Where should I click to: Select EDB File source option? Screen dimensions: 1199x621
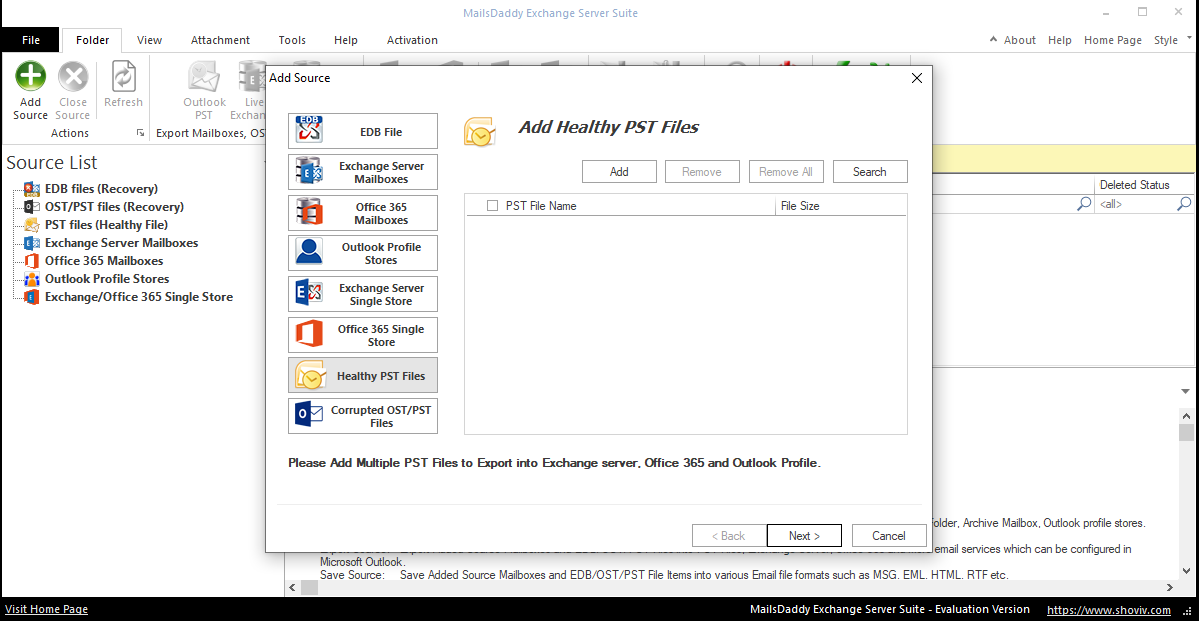pyautogui.click(x=363, y=131)
